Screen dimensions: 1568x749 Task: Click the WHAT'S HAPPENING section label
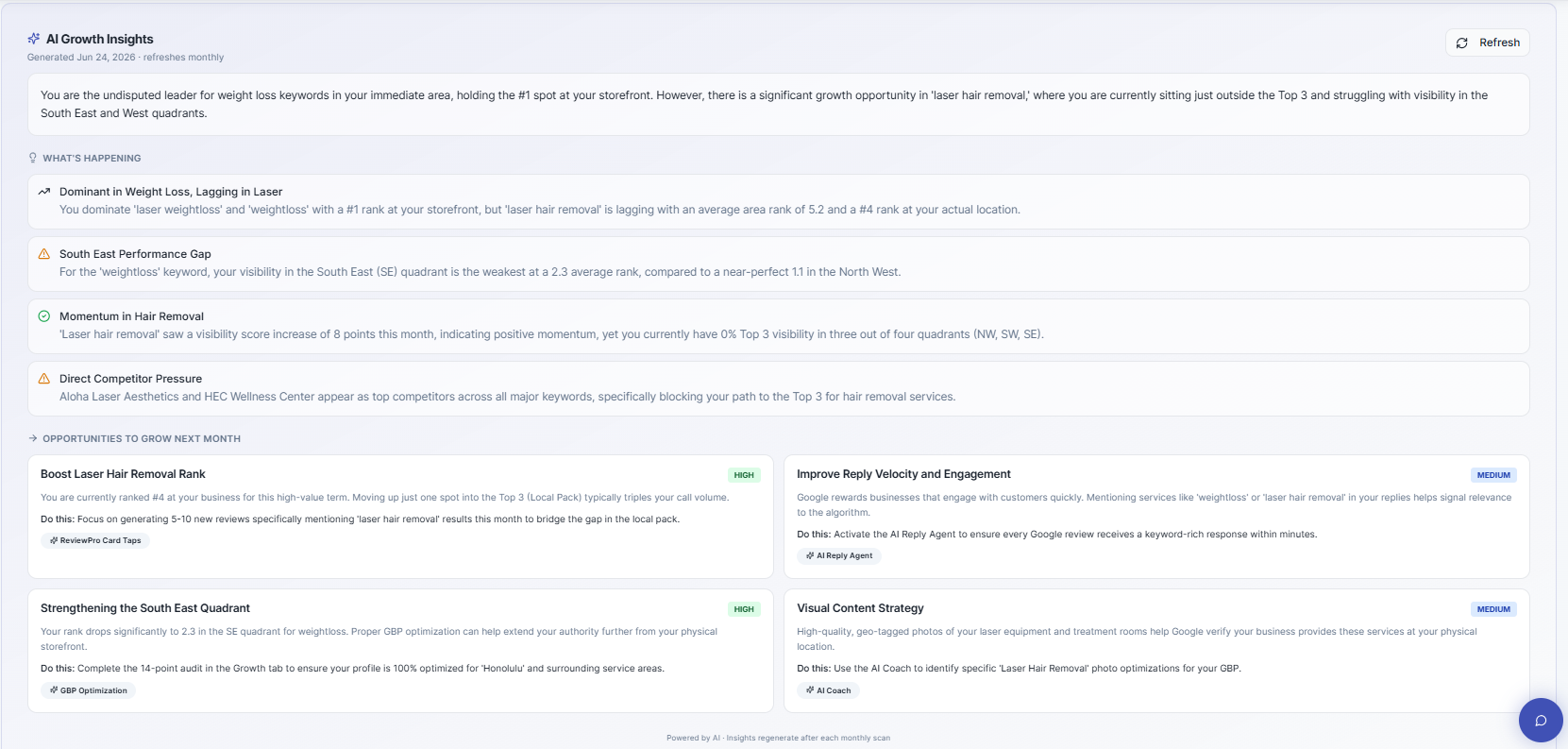[x=92, y=158]
